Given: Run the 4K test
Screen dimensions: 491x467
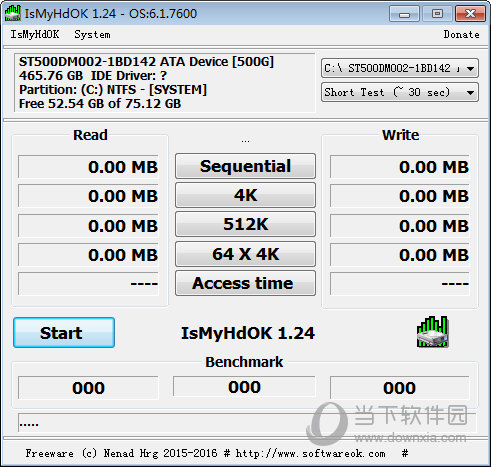Looking at the screenshot, I should tap(245, 195).
